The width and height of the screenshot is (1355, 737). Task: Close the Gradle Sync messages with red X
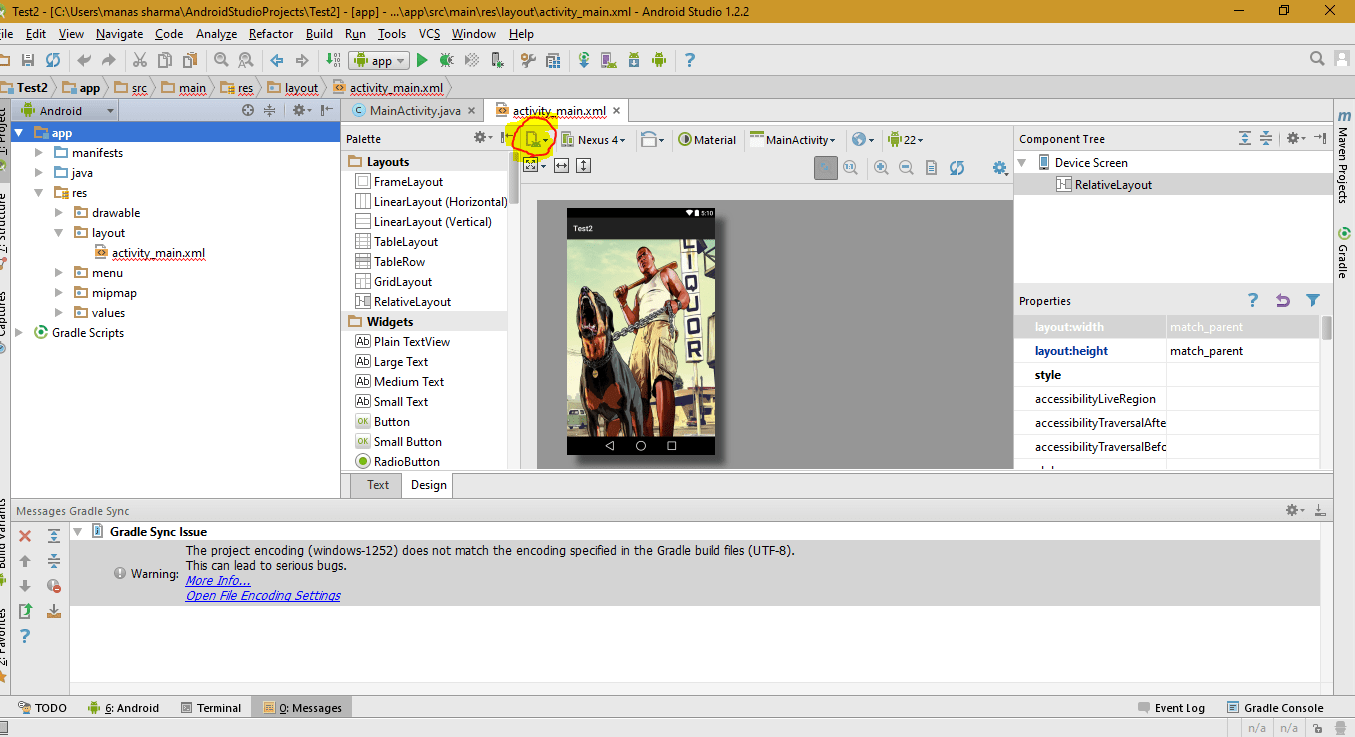click(25, 537)
